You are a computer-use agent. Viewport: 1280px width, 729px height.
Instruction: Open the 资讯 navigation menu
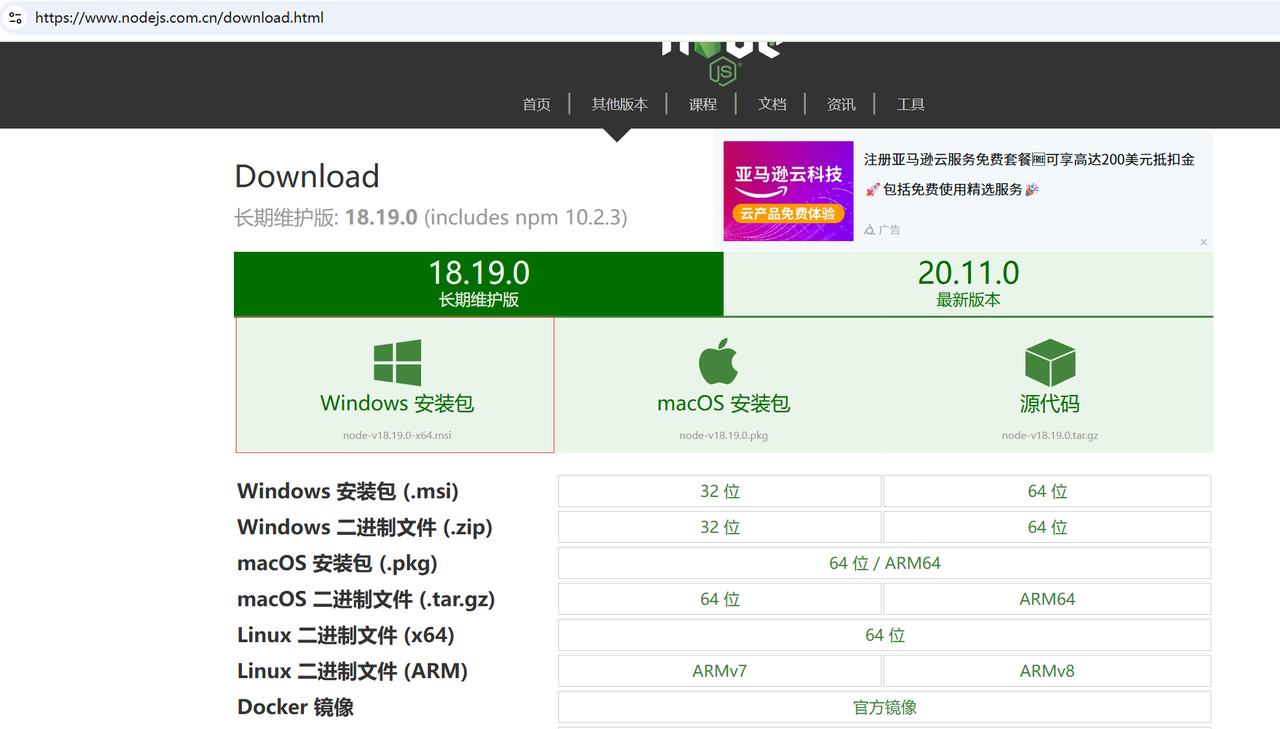(x=841, y=104)
